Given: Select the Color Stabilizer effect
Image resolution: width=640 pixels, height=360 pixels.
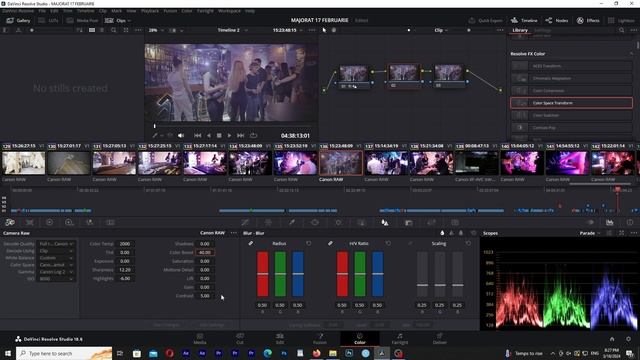Looking at the screenshot, I should coord(571,115).
